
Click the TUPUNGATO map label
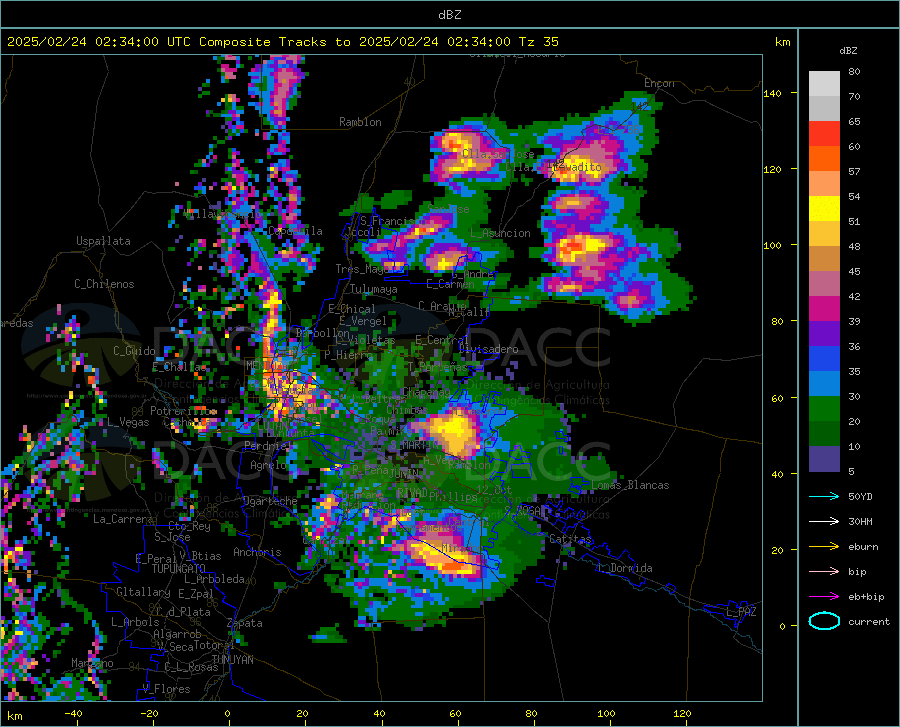click(x=179, y=569)
